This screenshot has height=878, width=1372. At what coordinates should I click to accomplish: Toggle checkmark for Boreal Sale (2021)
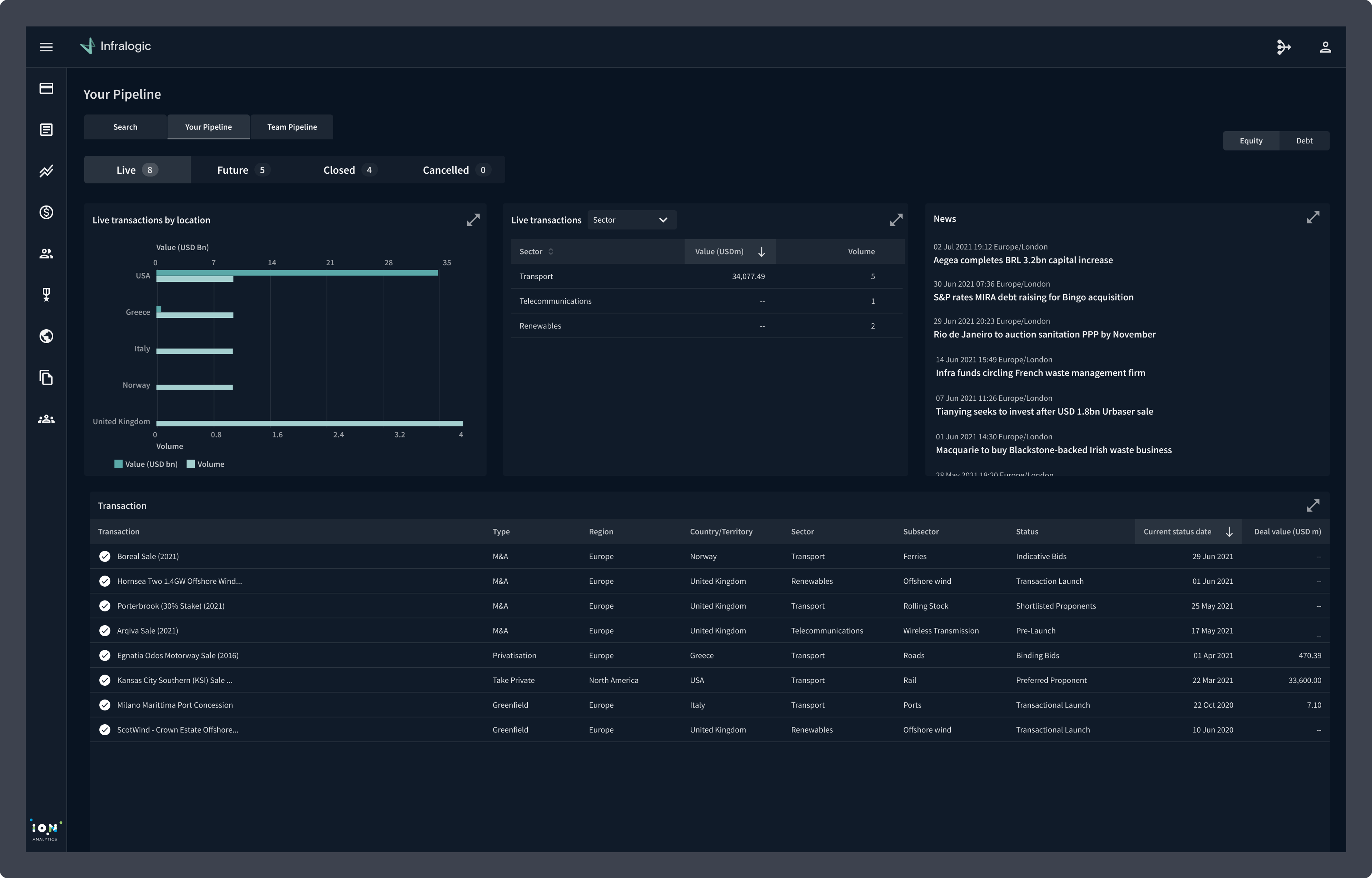point(105,557)
